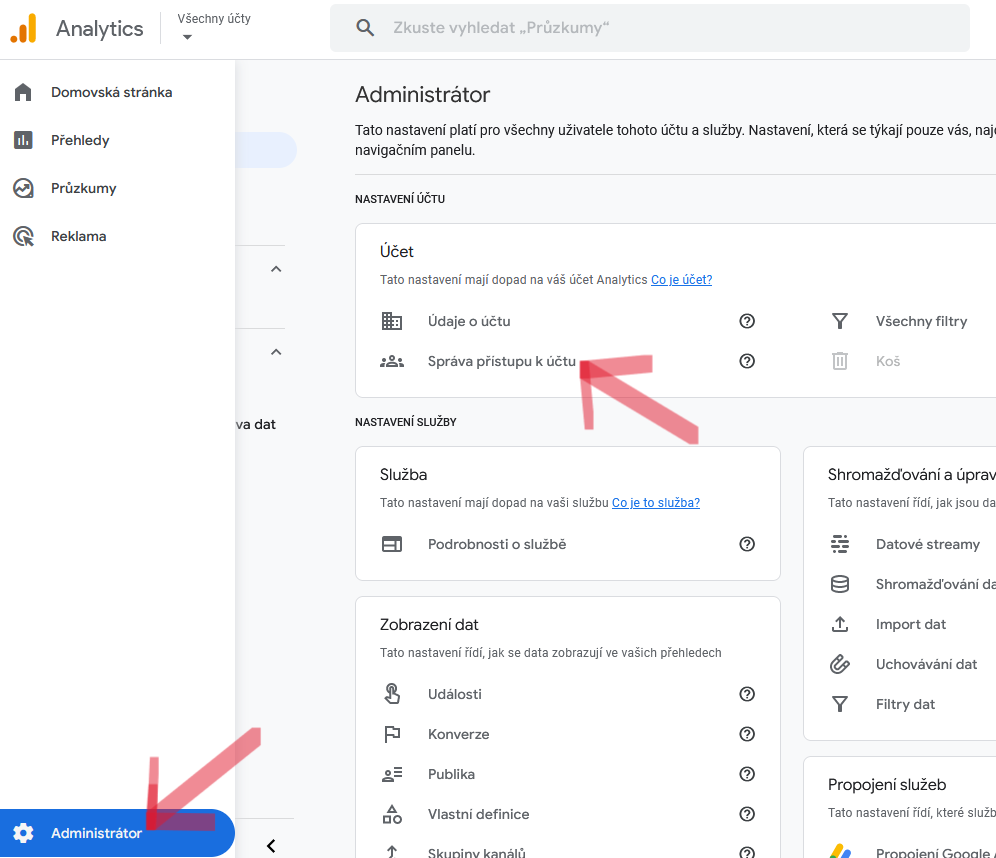Click the Zobrazení dat card title
Viewport: 996px width, 858px height.
(x=429, y=625)
